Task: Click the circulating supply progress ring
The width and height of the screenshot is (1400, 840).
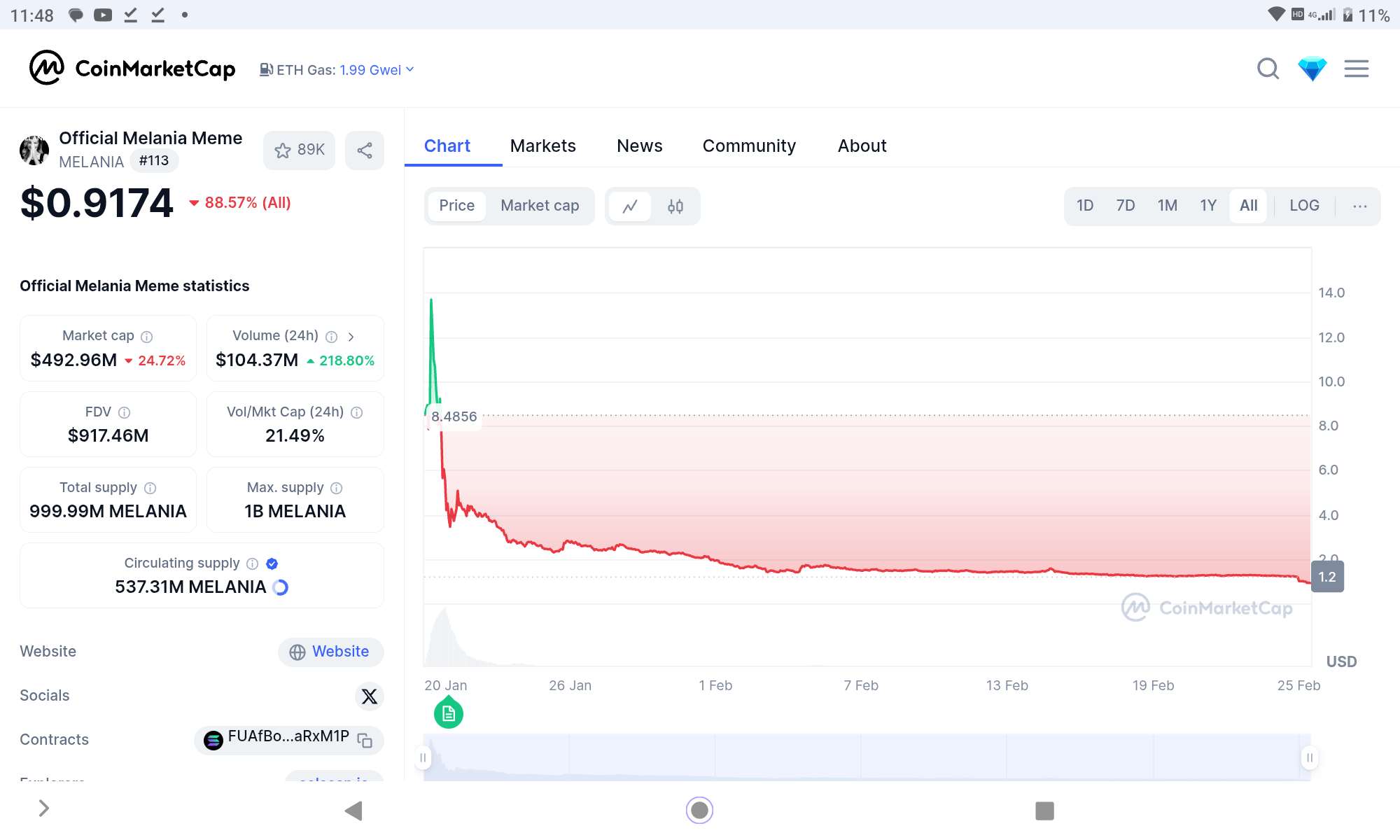Action: tap(281, 587)
